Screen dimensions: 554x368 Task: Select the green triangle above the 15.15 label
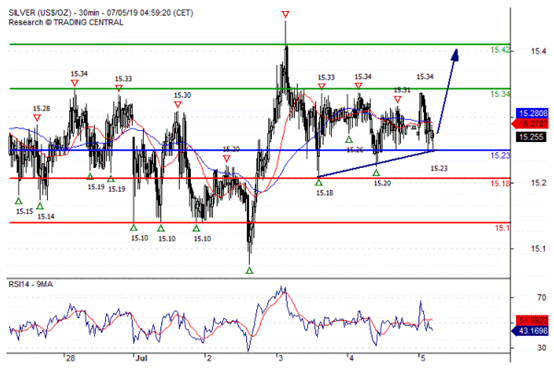[x=18, y=201]
